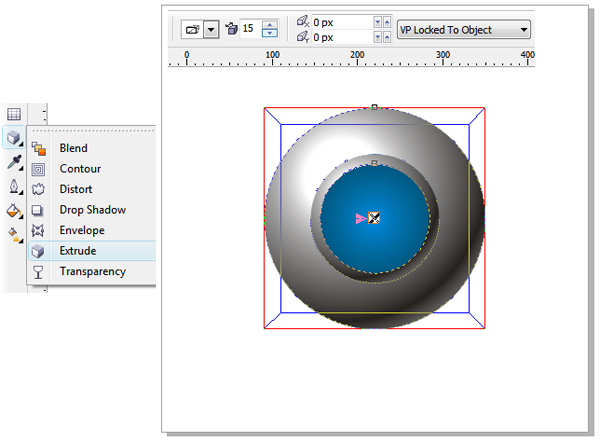Screen dimensions: 600x442
Task: Click the vanishing point X field
Action: (x=342, y=22)
